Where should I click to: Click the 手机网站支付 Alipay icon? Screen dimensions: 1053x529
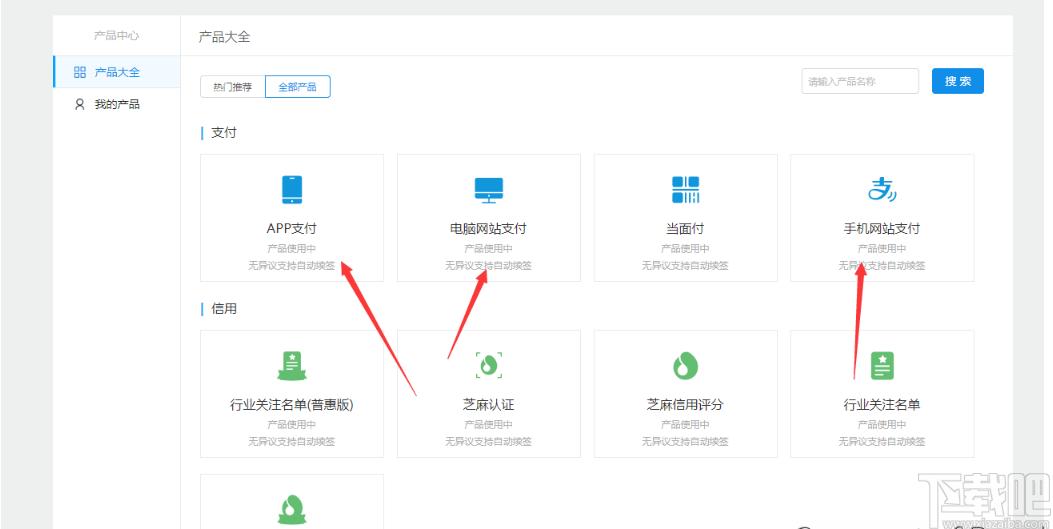[882, 189]
